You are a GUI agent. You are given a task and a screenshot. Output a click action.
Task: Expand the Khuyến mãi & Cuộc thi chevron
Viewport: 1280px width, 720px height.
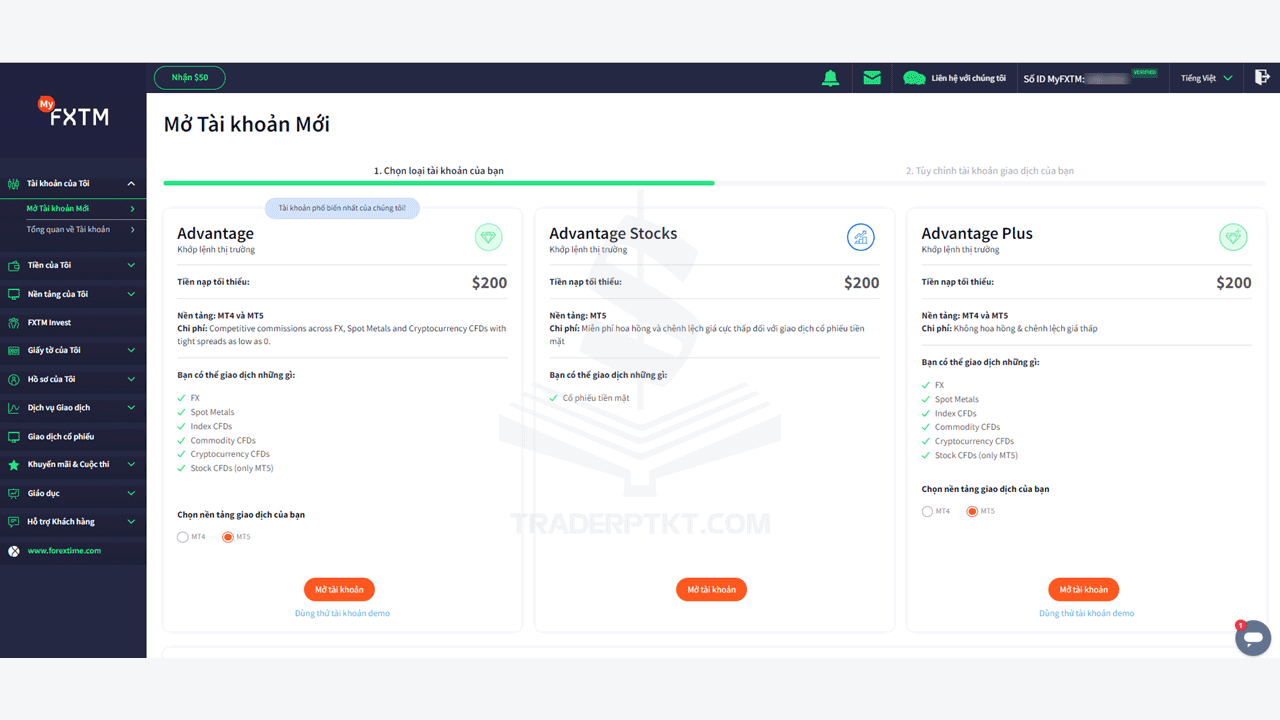pyautogui.click(x=131, y=465)
